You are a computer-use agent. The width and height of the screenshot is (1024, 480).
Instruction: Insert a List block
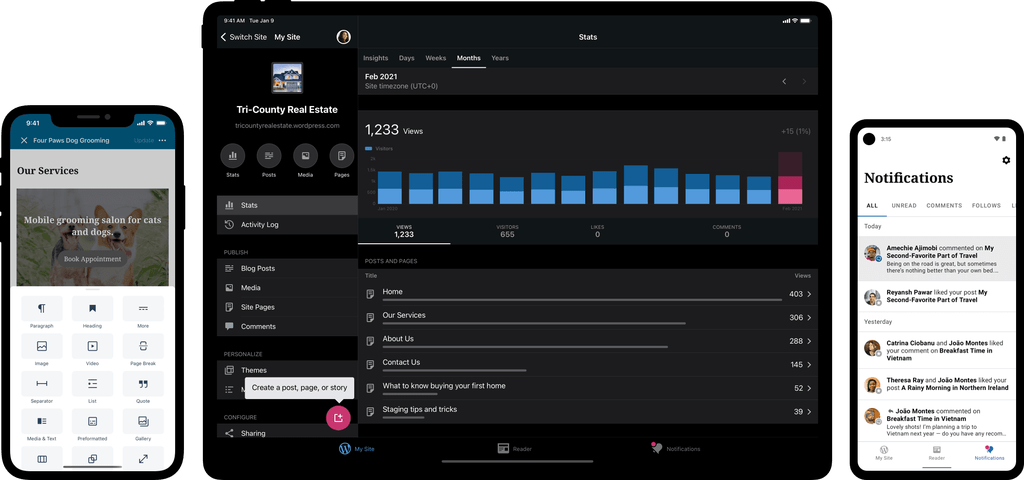tap(92, 383)
